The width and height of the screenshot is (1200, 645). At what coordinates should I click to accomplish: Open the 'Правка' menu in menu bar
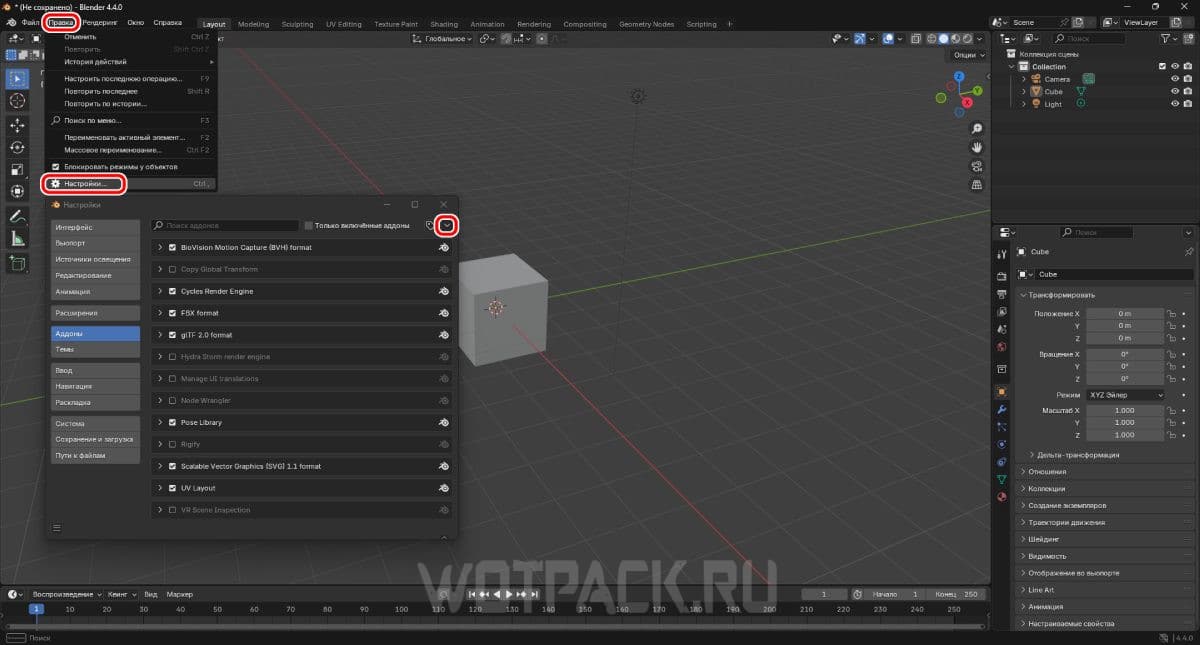point(61,22)
